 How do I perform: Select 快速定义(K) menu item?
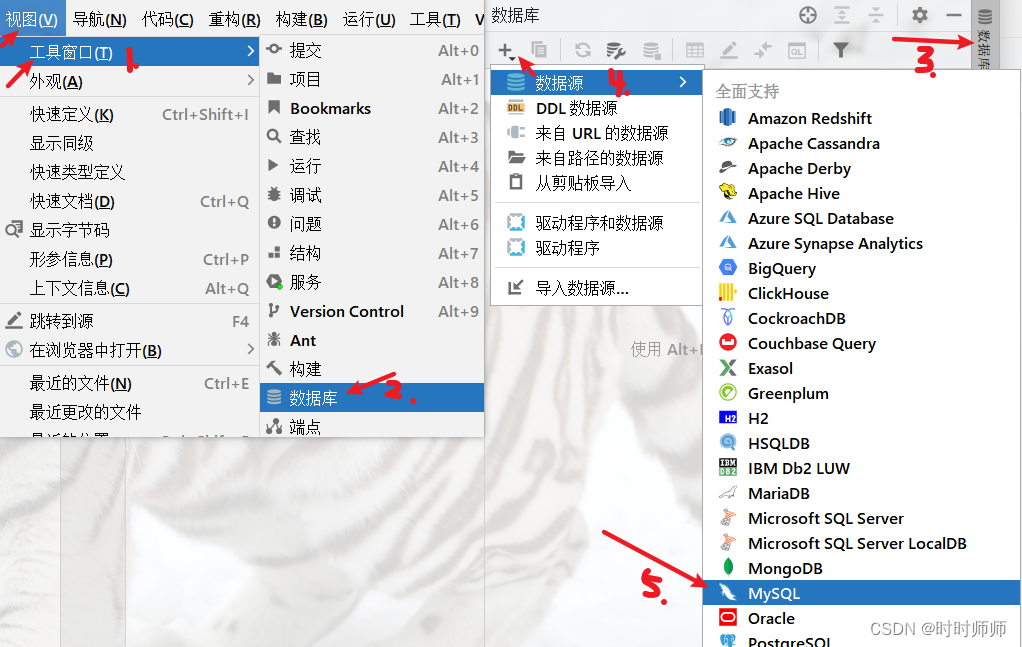click(x=130, y=114)
